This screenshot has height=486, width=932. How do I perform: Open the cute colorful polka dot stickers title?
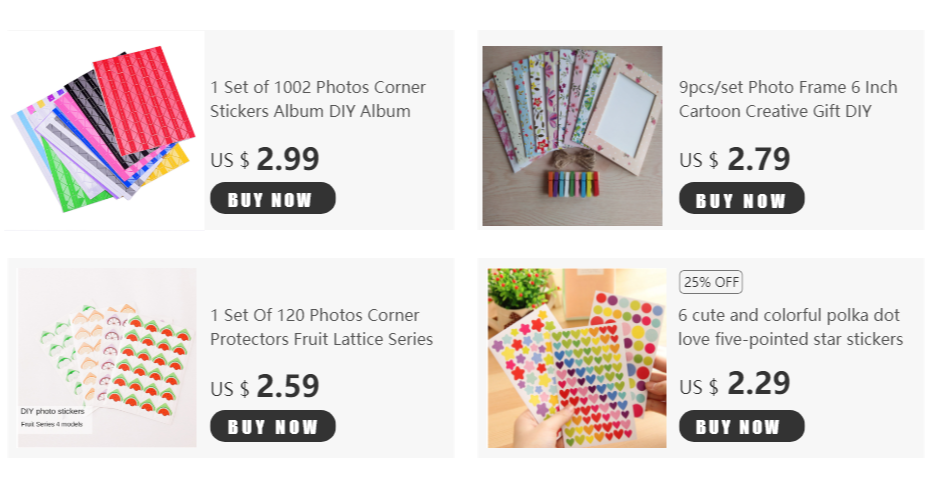point(791,327)
